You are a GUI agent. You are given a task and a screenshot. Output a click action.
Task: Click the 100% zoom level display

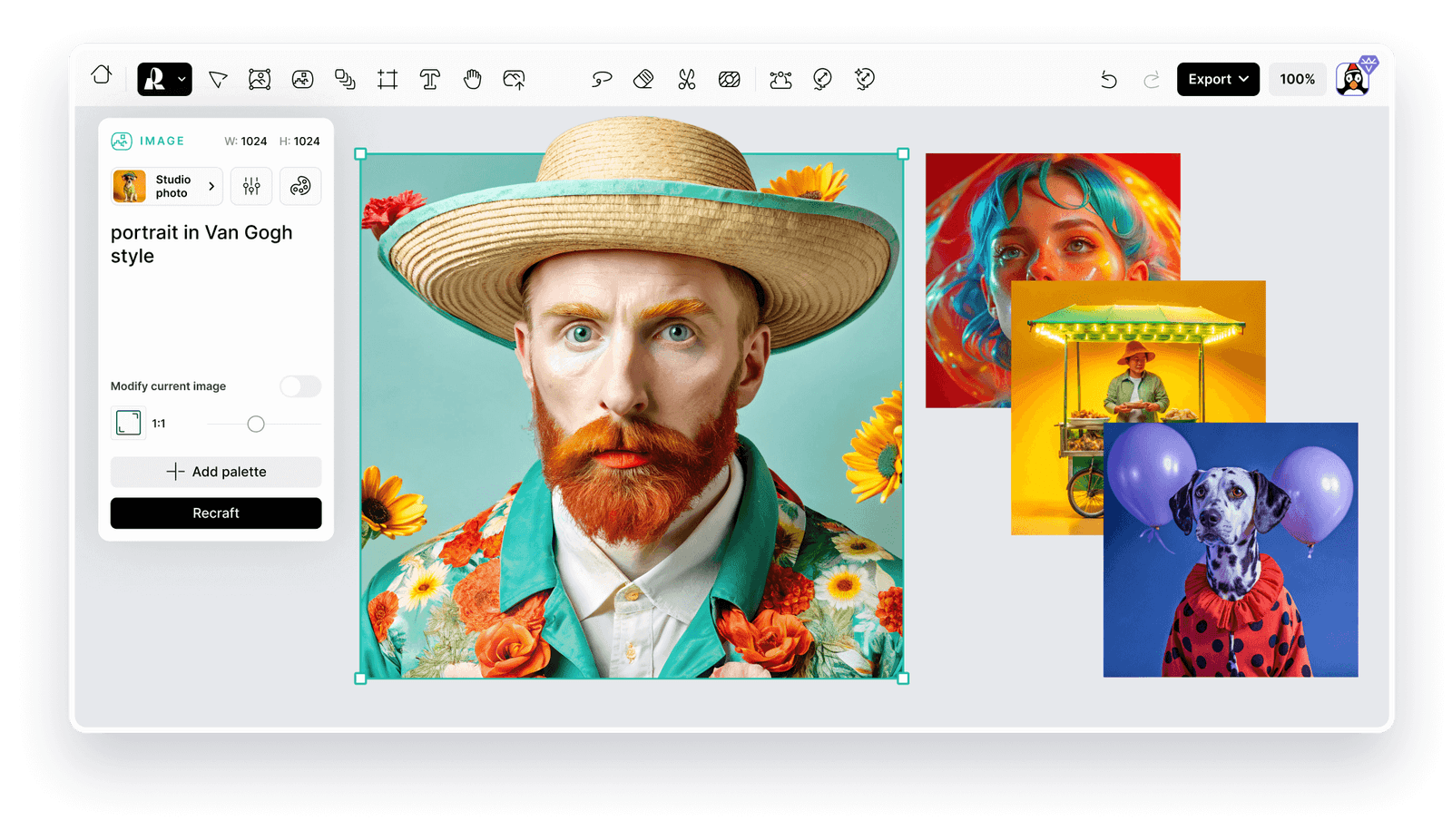(1297, 79)
